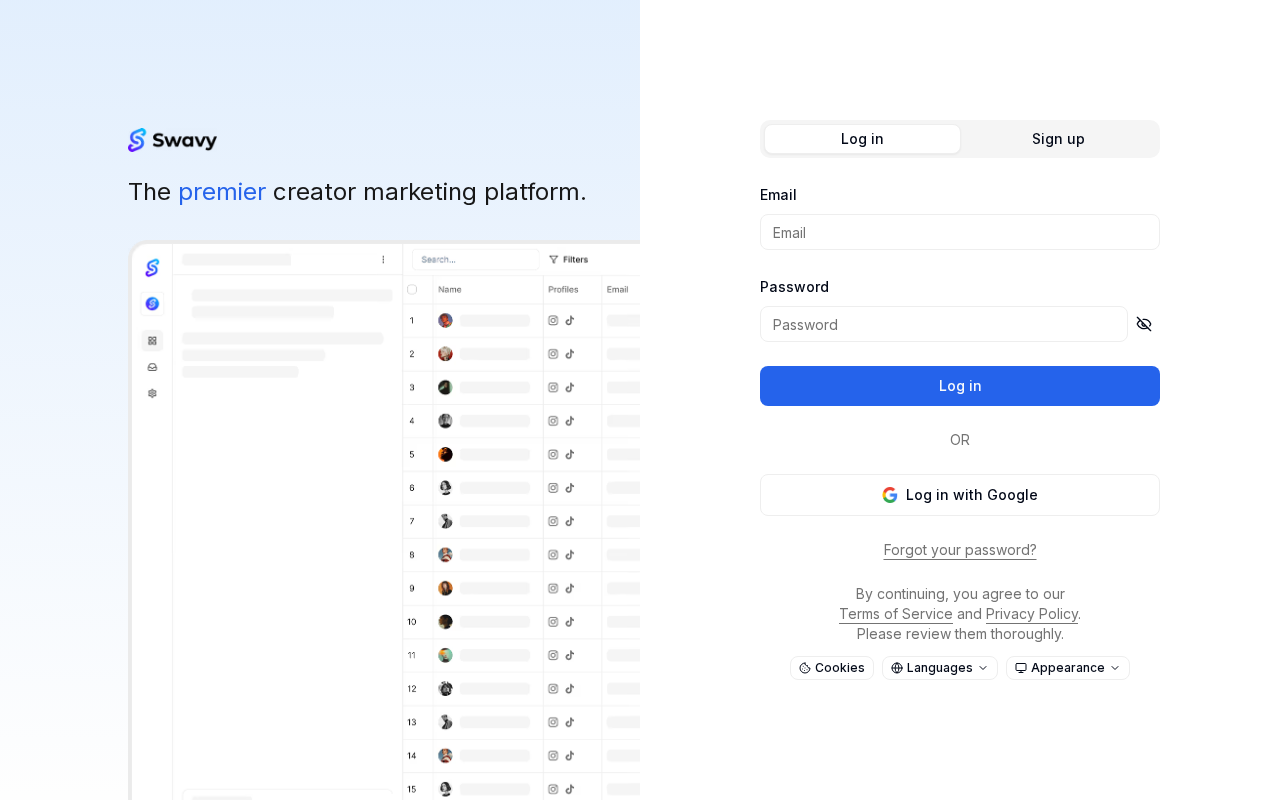Log in with Google
This screenshot has height=800, width=1280.
pos(959,495)
